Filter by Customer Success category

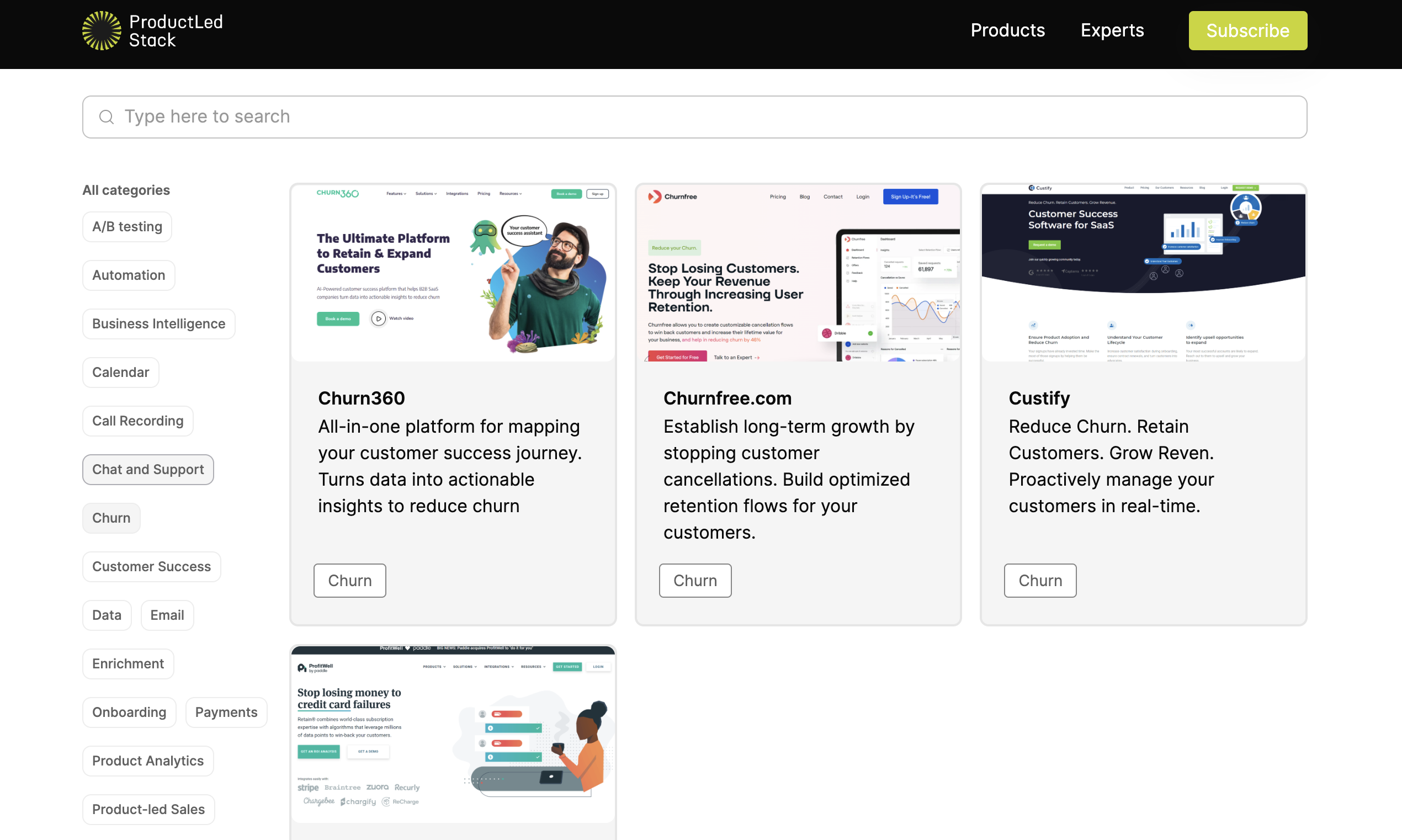(x=152, y=567)
